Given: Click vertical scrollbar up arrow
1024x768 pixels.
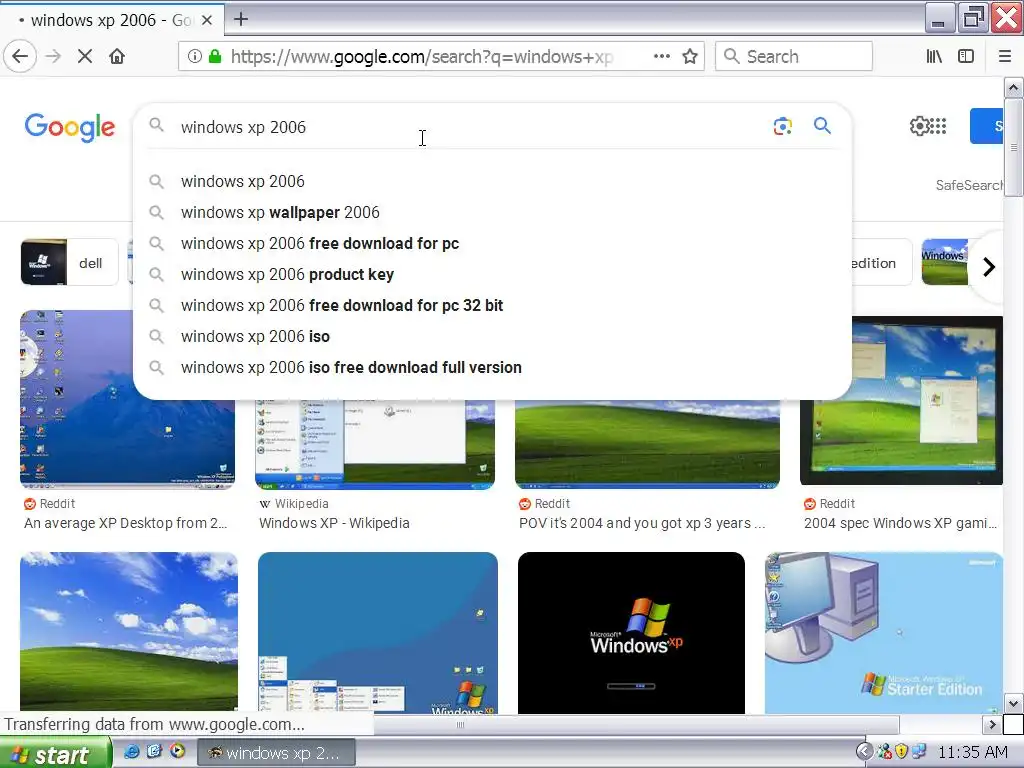Looking at the screenshot, I should click(x=1013, y=88).
